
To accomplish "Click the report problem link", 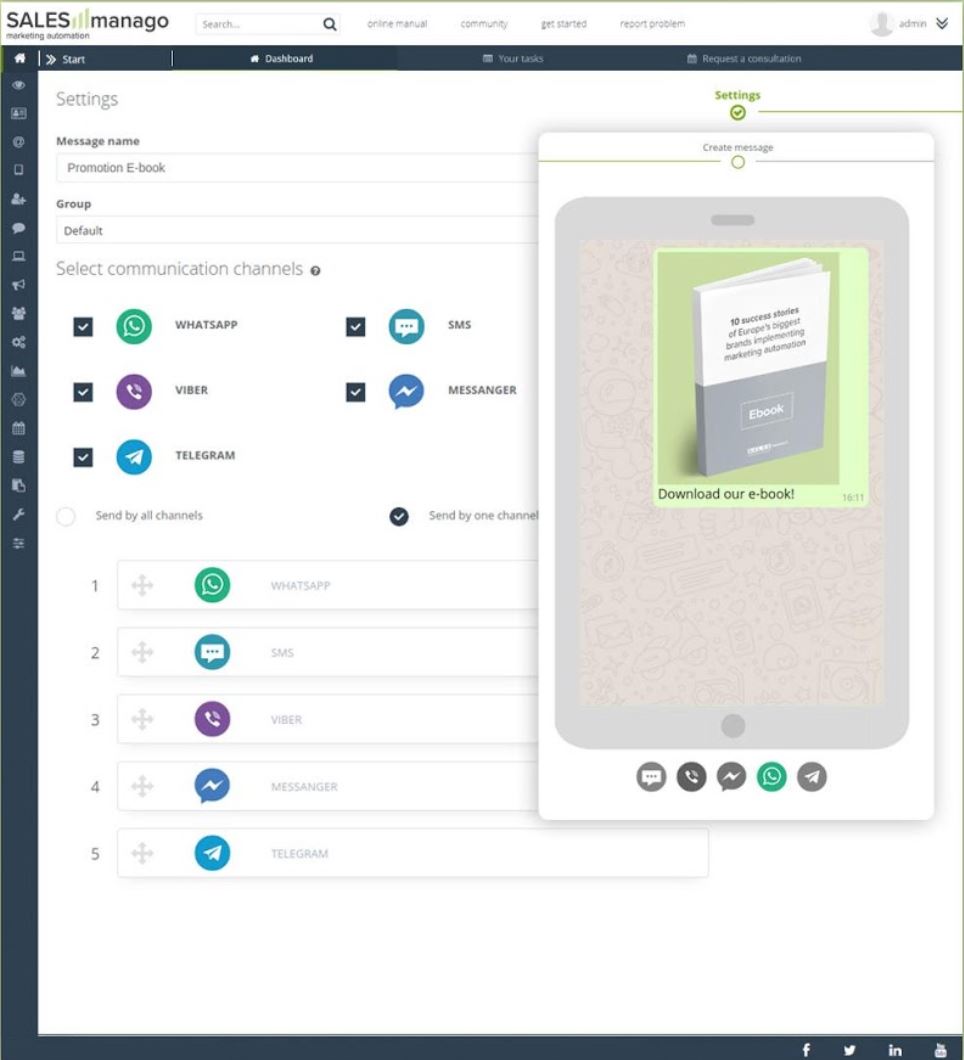I will pyautogui.click(x=652, y=24).
